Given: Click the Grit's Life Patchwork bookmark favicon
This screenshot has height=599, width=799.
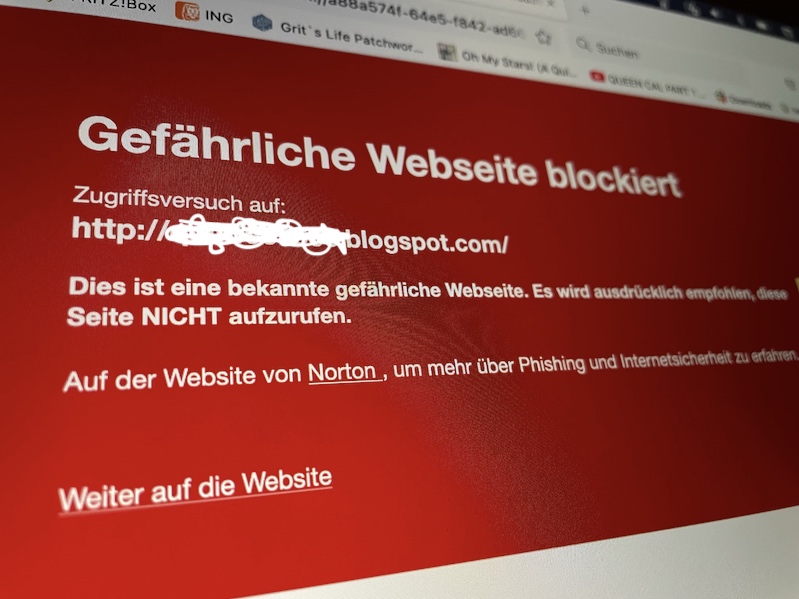Looking at the screenshot, I should pyautogui.click(x=262, y=22).
